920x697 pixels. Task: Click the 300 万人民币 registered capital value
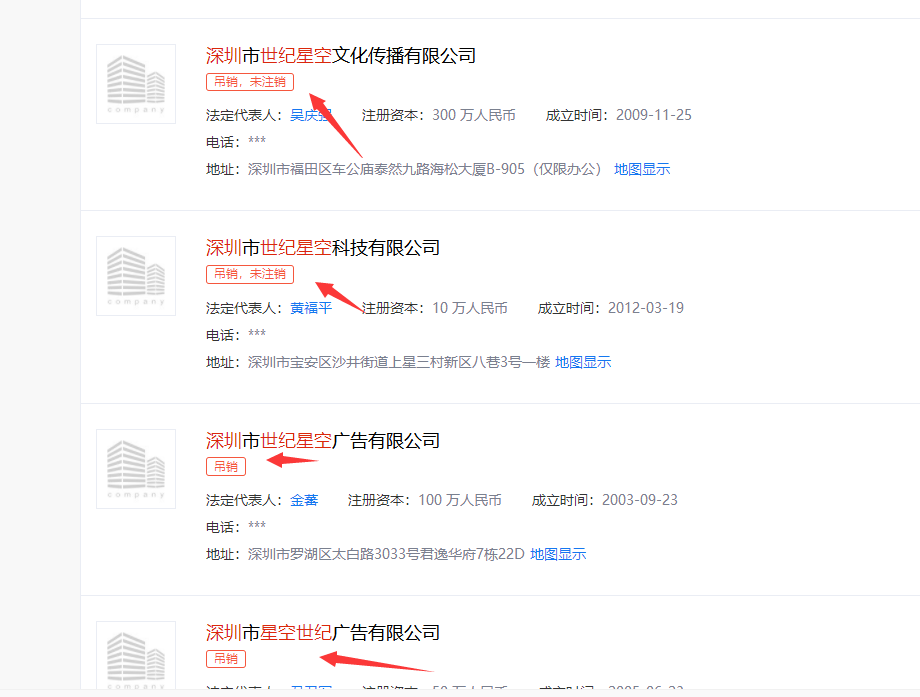tap(473, 115)
